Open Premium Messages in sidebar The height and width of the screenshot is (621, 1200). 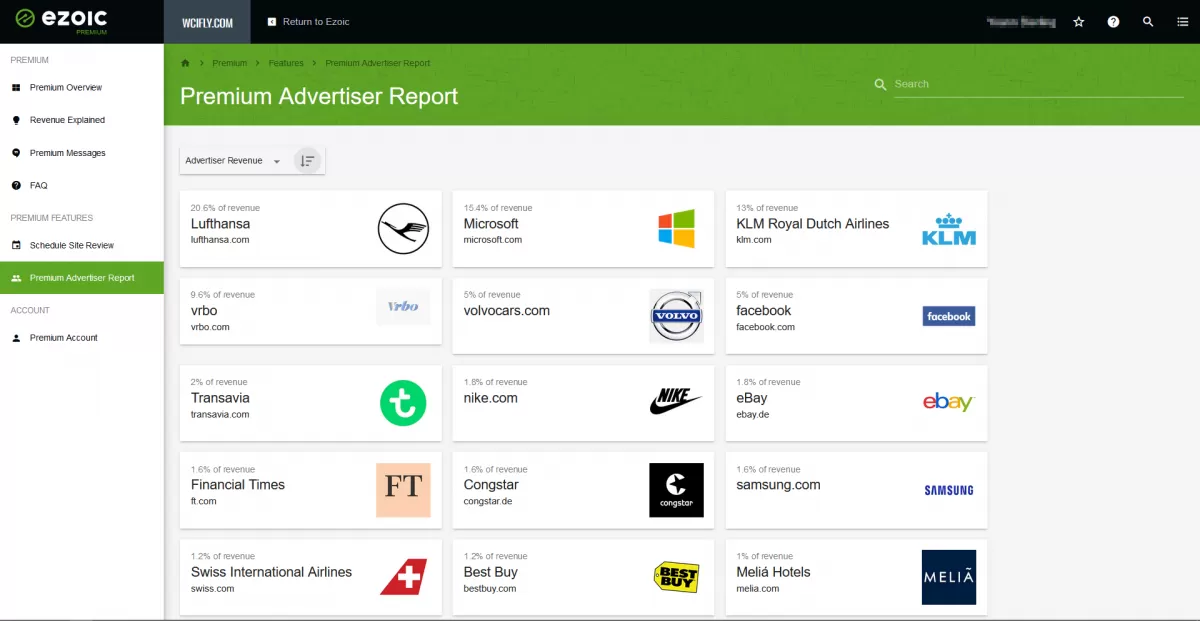coord(82,153)
